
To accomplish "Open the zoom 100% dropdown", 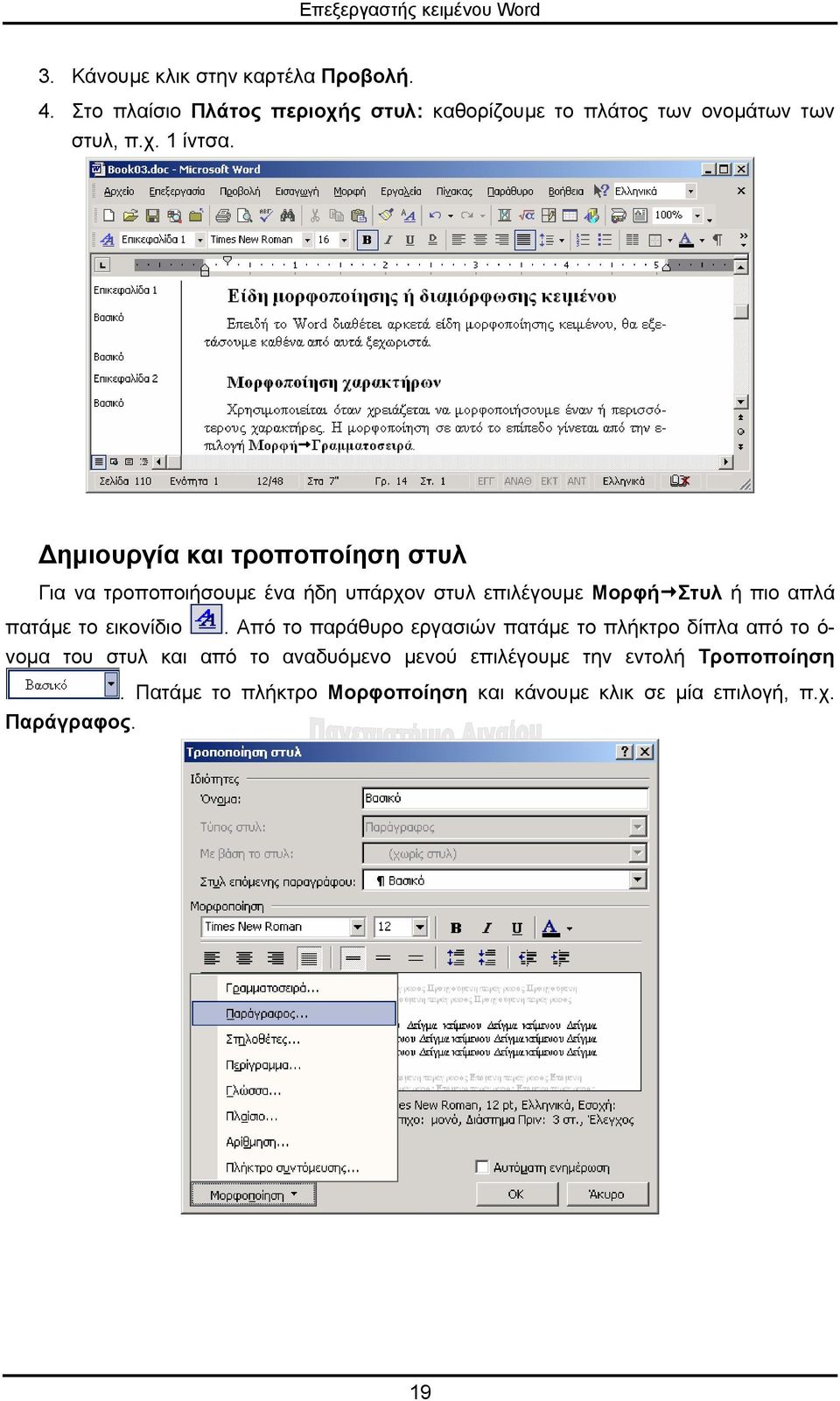I will pos(697,215).
